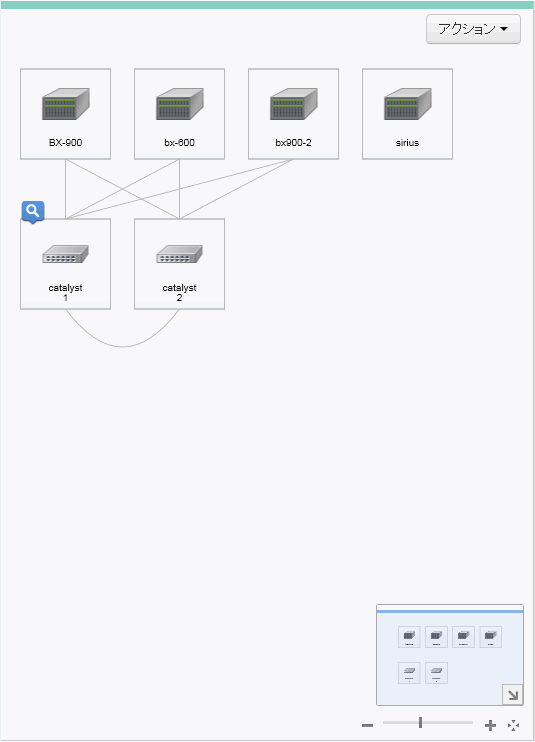Image resolution: width=535 pixels, height=742 pixels.
Task: Click the catalyst 2 label text
Action: pos(179,292)
